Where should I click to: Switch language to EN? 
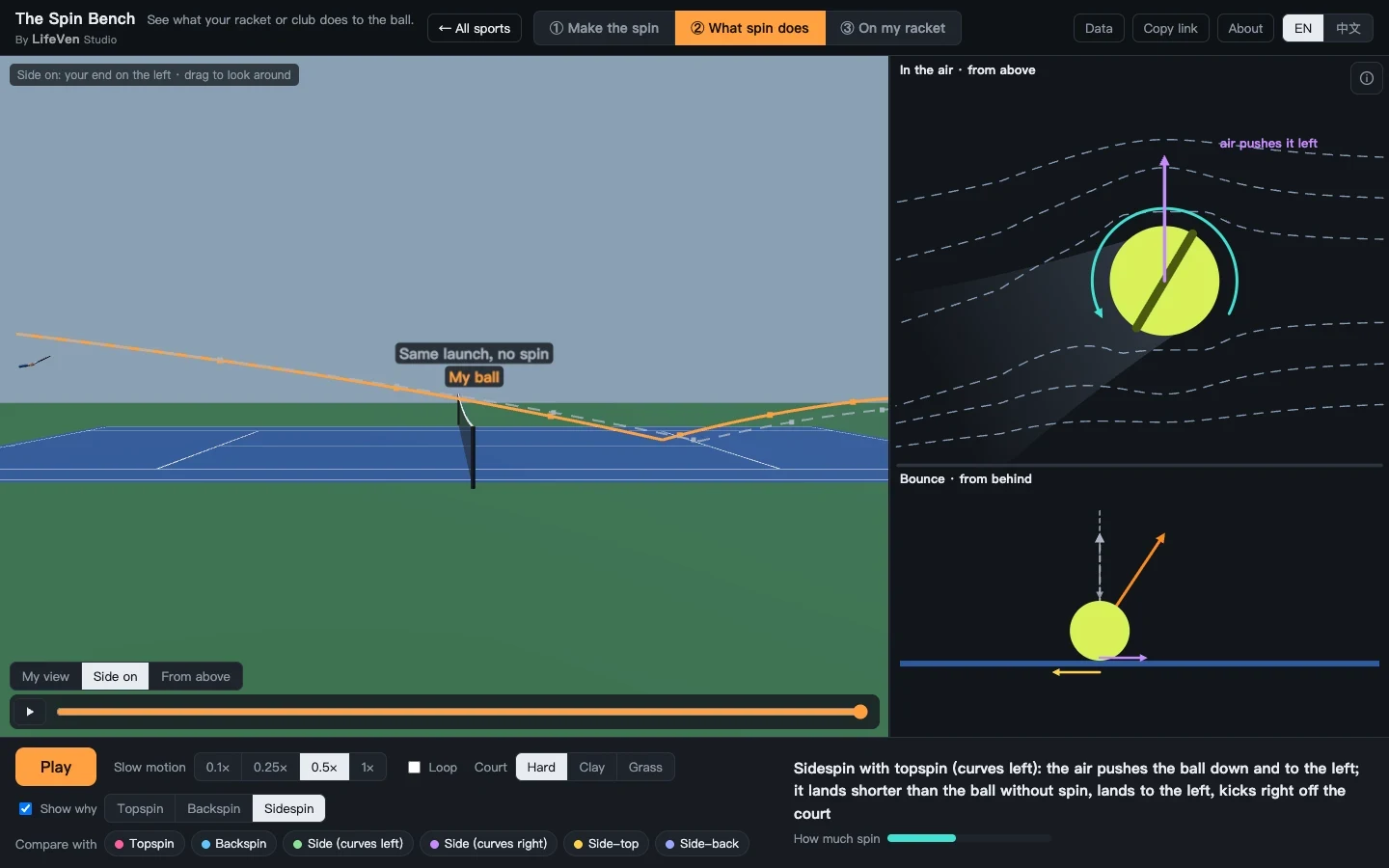click(x=1303, y=28)
